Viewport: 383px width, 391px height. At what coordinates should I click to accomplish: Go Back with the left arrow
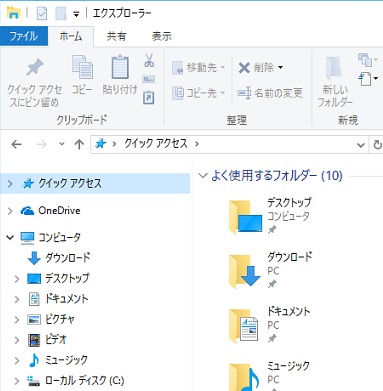click(x=16, y=144)
